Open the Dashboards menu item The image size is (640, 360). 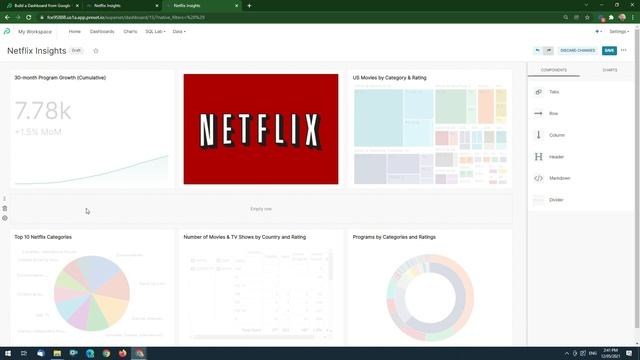click(x=102, y=31)
